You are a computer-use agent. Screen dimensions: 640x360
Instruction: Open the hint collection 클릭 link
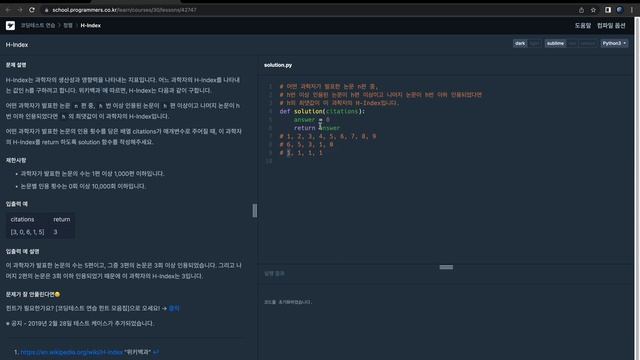coord(174,308)
